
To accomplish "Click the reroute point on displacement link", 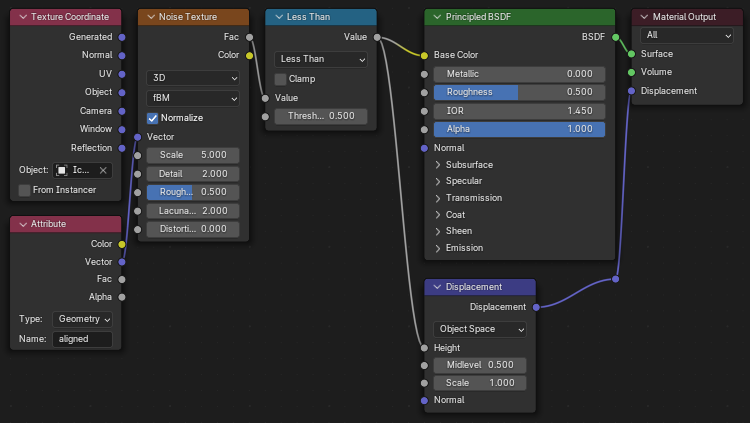I will pos(616,279).
